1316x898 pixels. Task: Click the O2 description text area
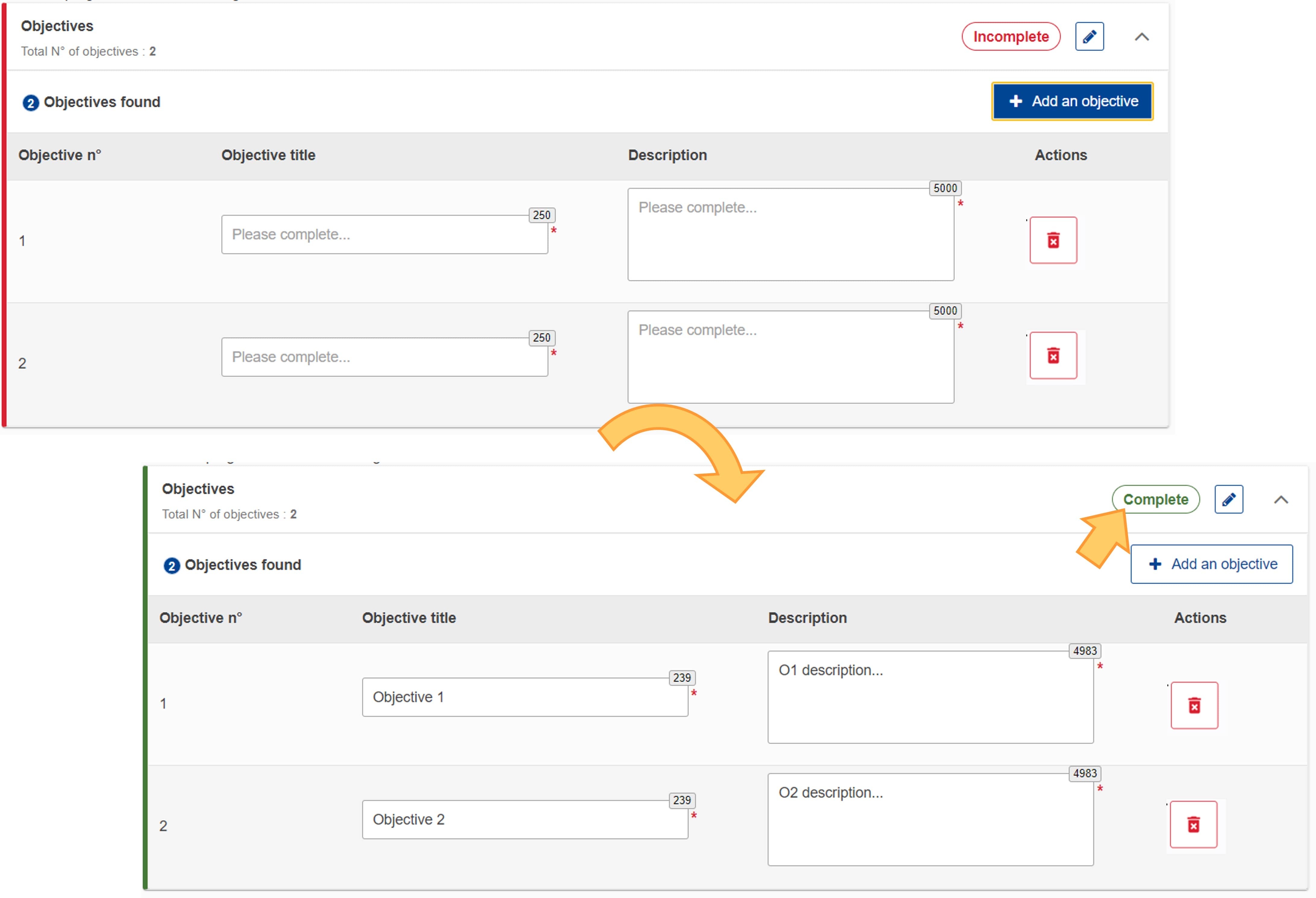tap(930, 819)
